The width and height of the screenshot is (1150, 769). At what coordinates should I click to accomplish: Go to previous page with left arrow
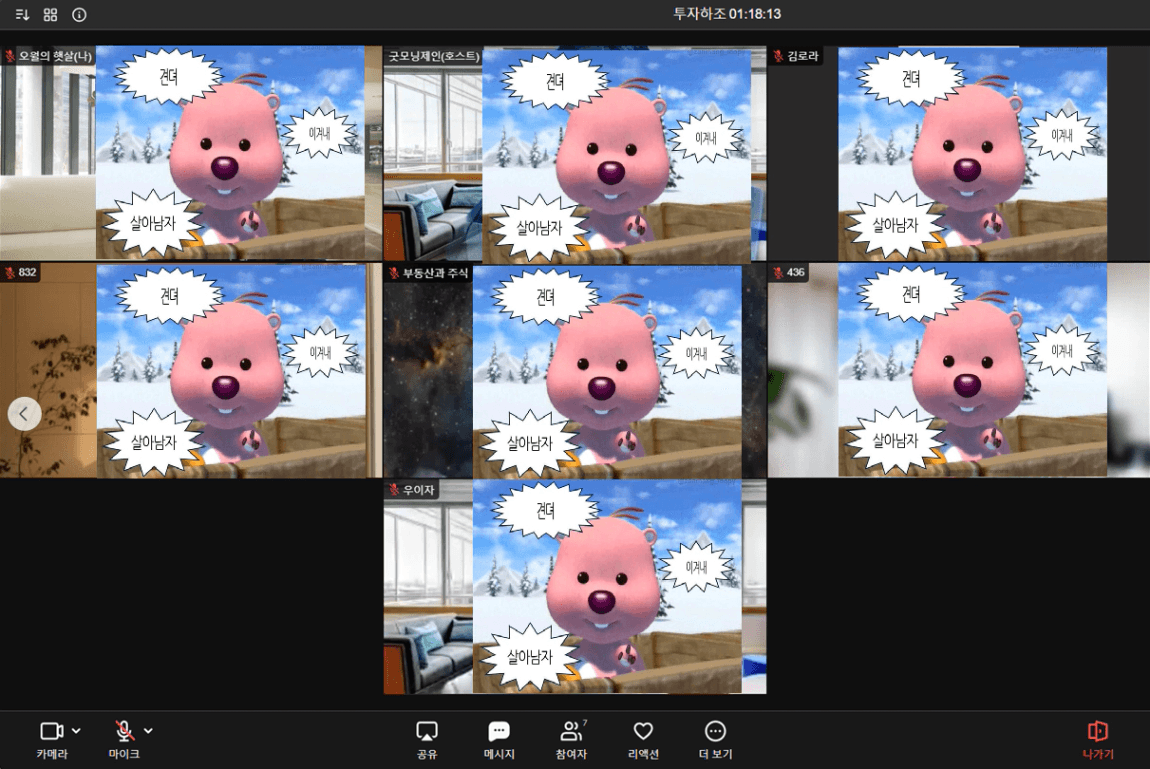[x=25, y=413]
